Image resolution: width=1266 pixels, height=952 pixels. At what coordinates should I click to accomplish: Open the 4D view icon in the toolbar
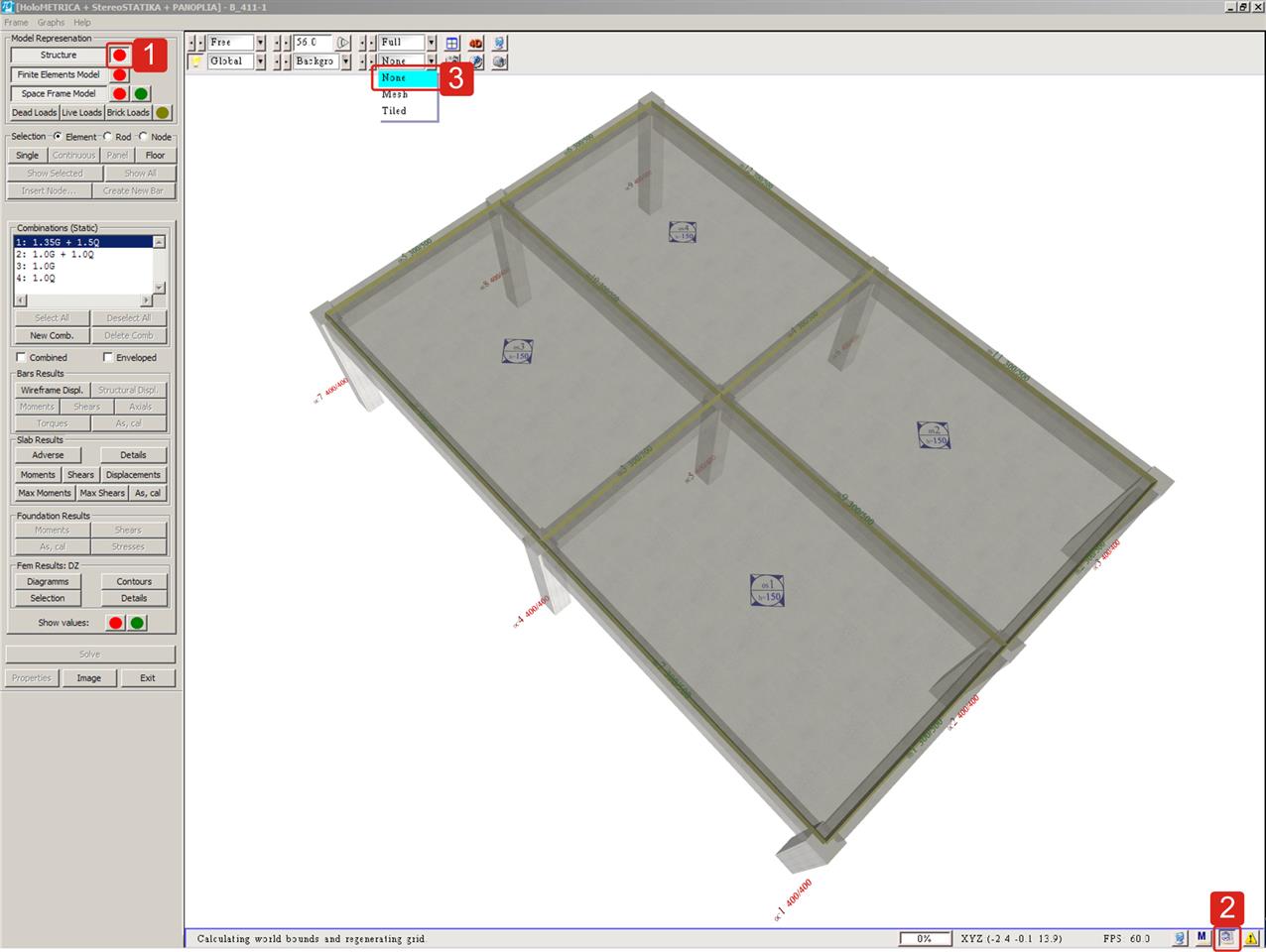pos(476,43)
